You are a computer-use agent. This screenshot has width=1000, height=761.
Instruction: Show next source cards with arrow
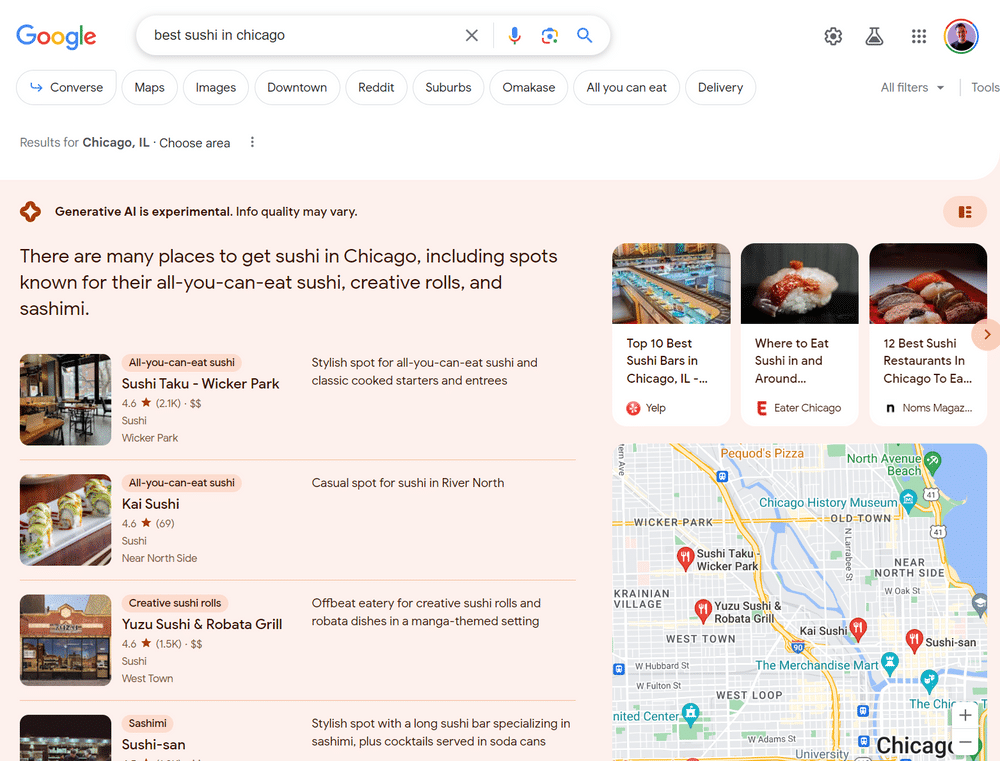pyautogui.click(x=986, y=335)
